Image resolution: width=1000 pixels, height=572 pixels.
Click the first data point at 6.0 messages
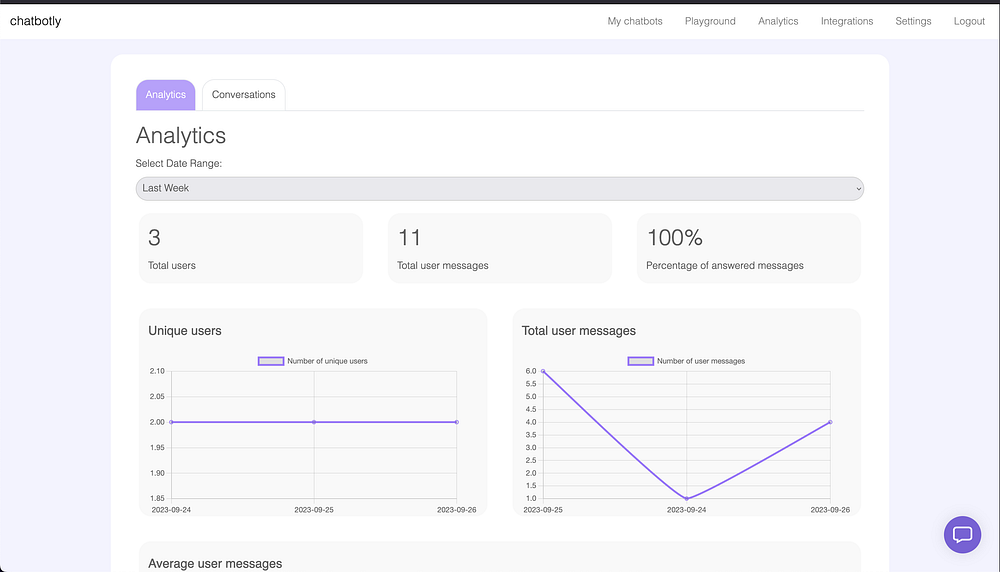[x=543, y=371]
